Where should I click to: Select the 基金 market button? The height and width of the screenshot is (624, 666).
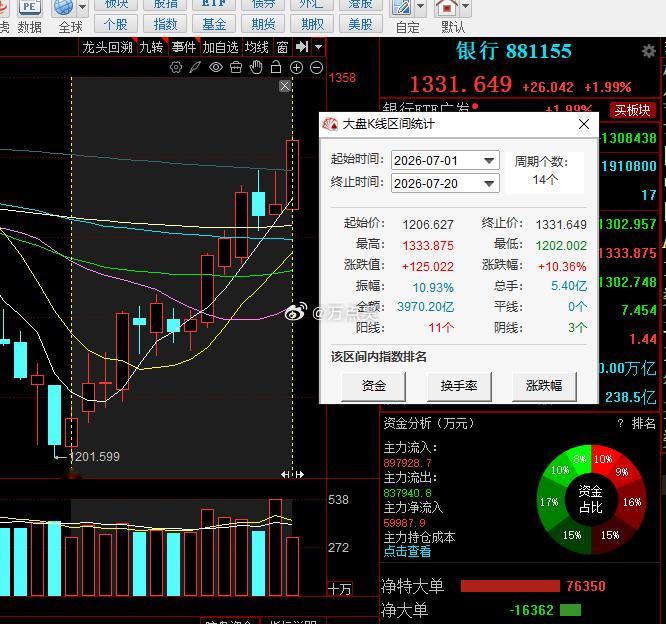tap(214, 24)
